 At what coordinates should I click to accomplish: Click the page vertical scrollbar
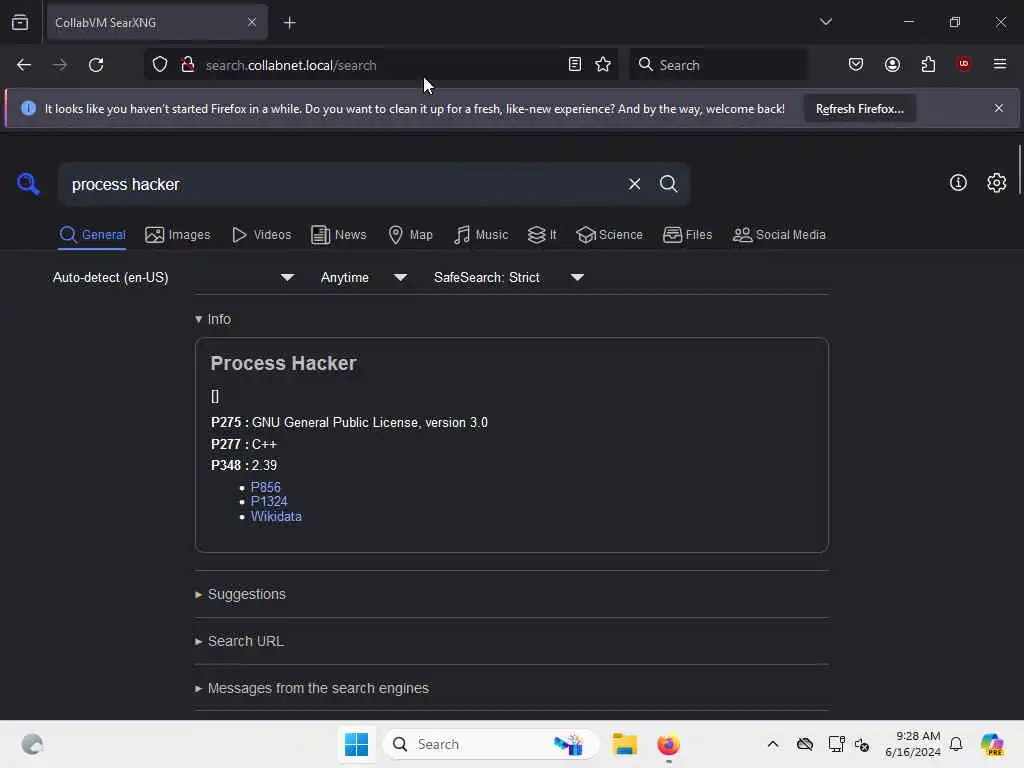(1019, 170)
